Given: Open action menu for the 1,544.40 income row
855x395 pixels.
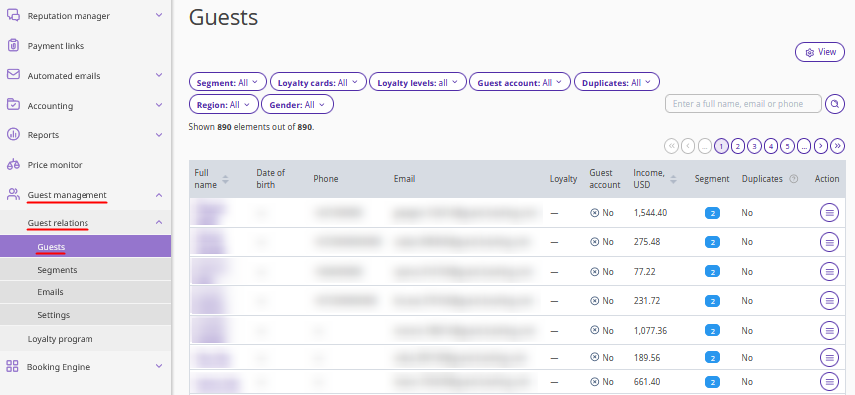Looking at the screenshot, I should (829, 213).
